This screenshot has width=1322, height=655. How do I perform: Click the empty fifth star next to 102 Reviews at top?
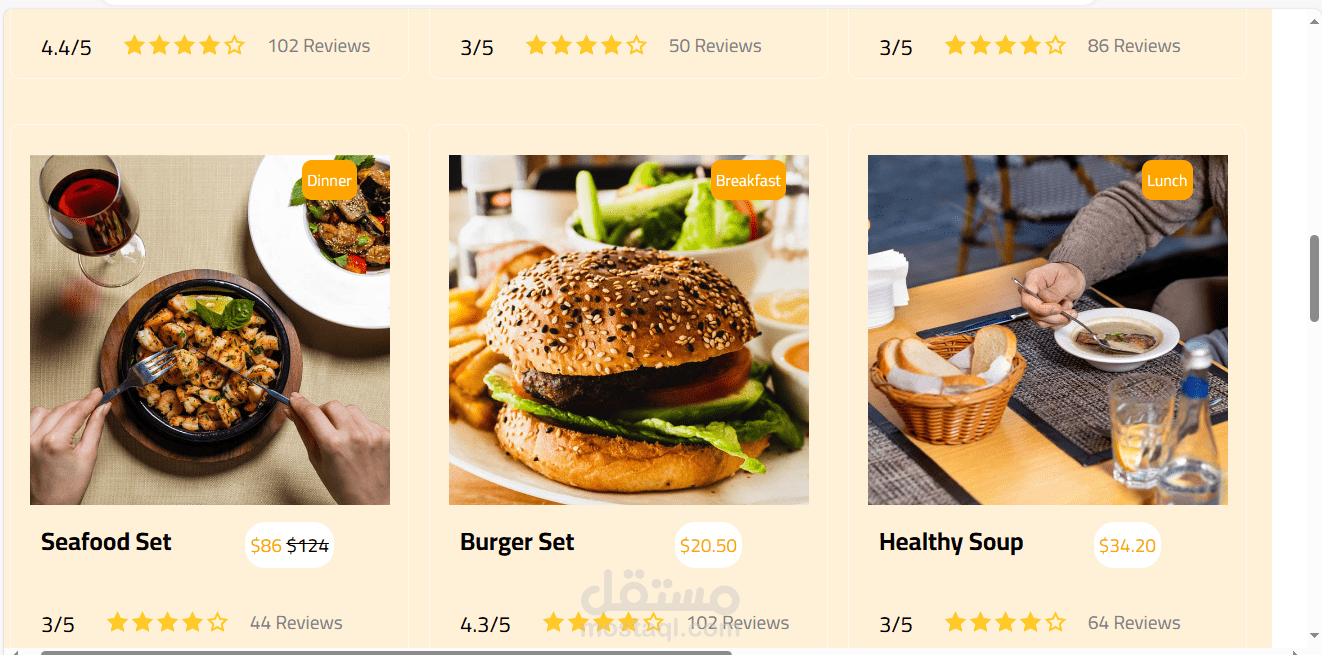pos(234,45)
